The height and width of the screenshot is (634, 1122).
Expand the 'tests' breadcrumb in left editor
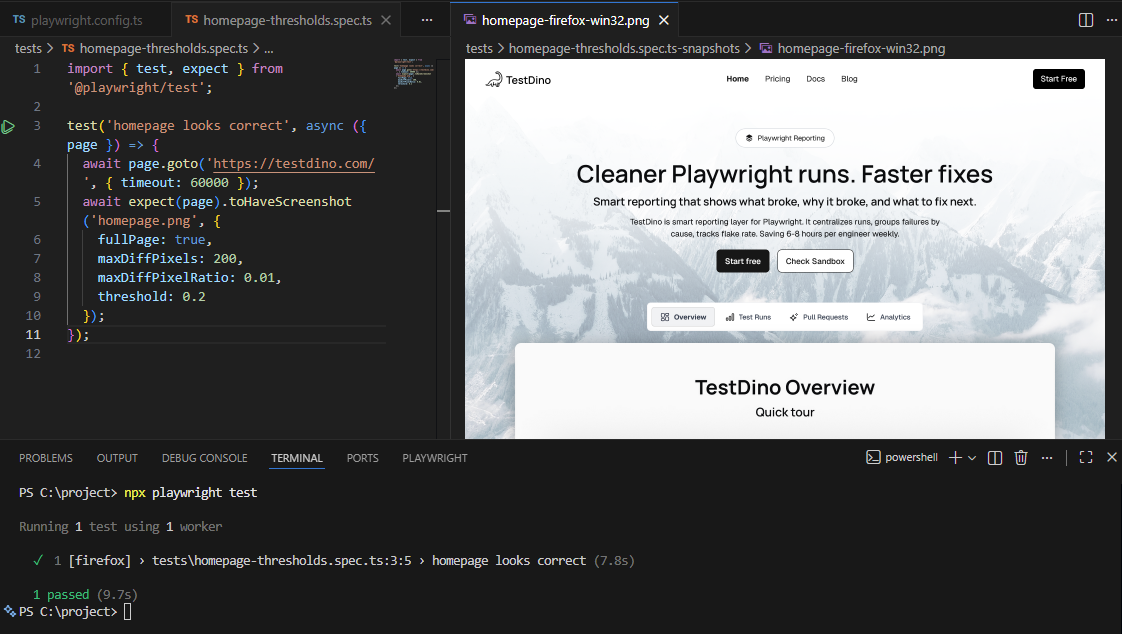click(x=28, y=47)
